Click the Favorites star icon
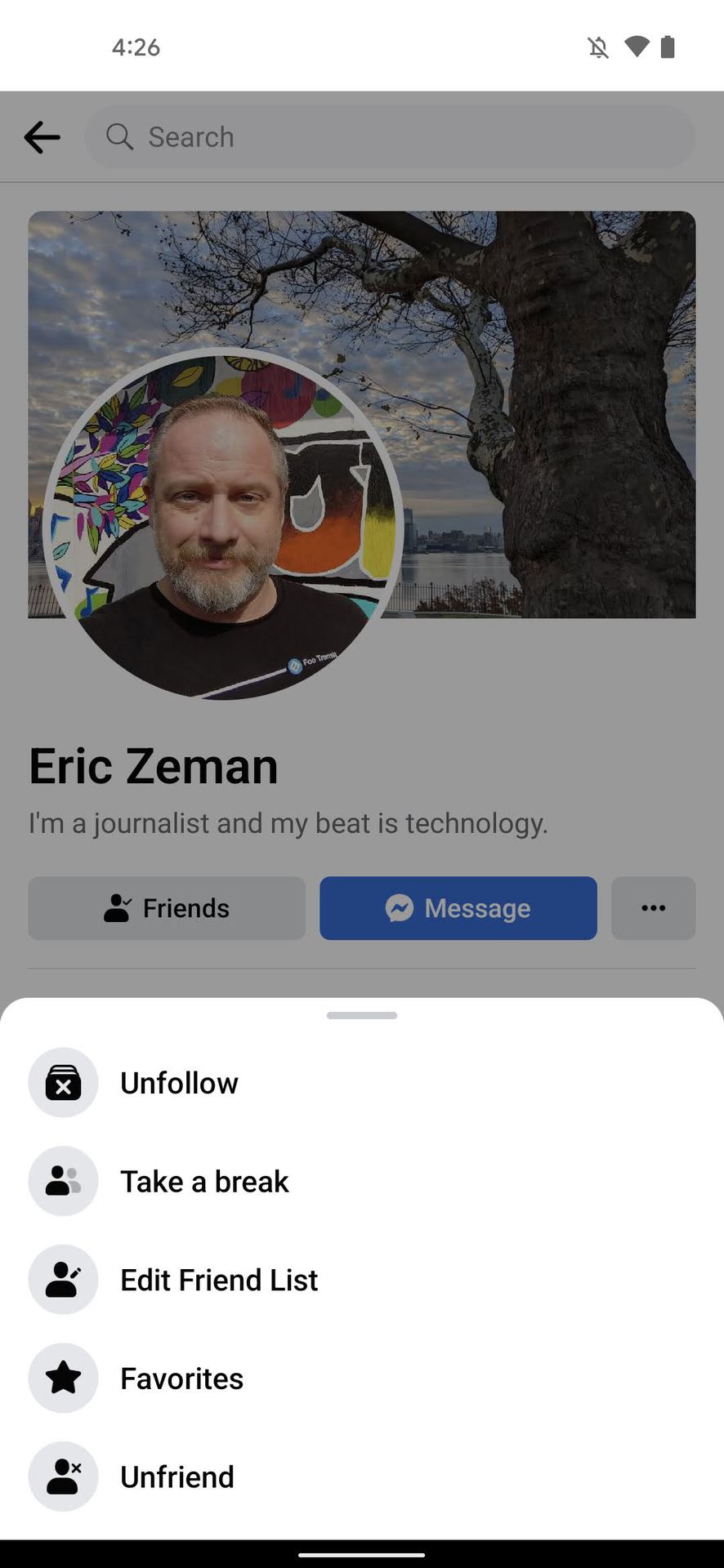 [63, 1379]
